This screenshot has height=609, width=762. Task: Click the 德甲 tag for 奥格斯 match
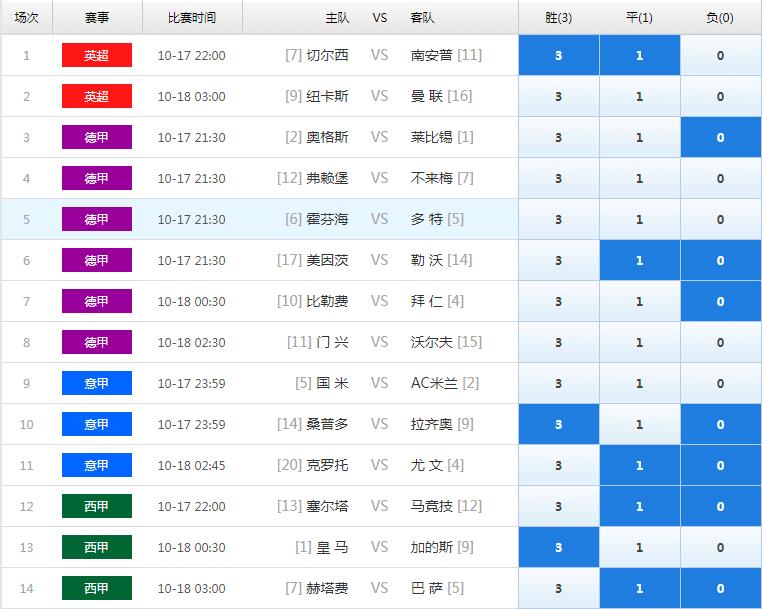[97, 137]
